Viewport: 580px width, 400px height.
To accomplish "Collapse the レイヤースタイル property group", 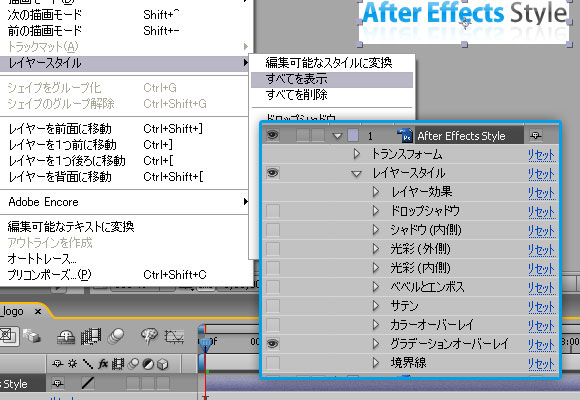I will pos(356,174).
